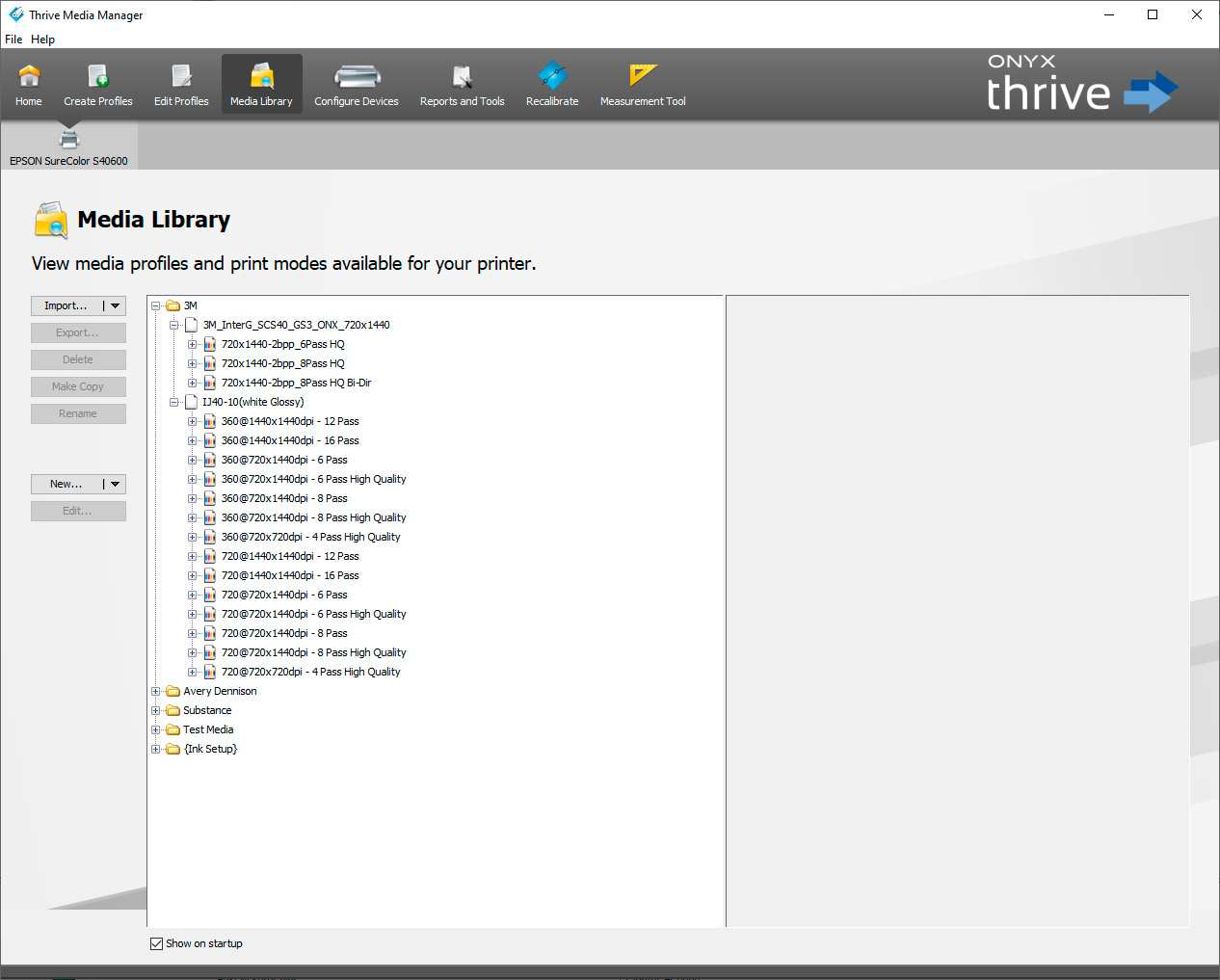This screenshot has height=980, width=1220.
Task: Click the 360@1440x1440dpi - 16 Pass profile icon
Action: 210,440
